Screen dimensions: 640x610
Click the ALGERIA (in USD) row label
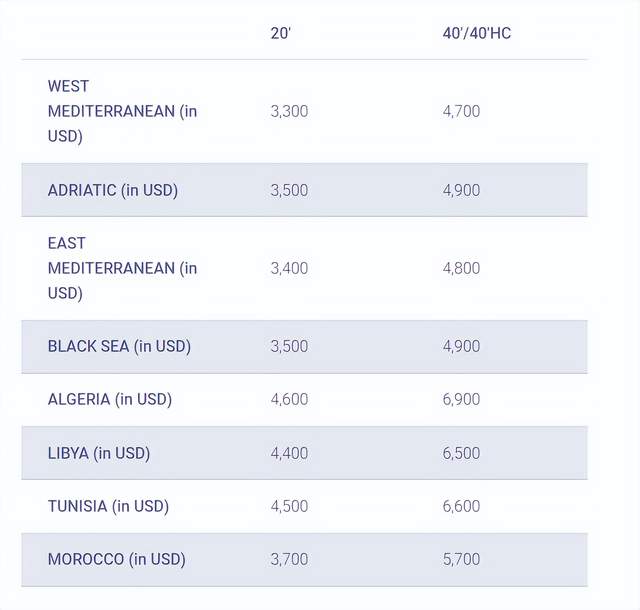point(110,399)
